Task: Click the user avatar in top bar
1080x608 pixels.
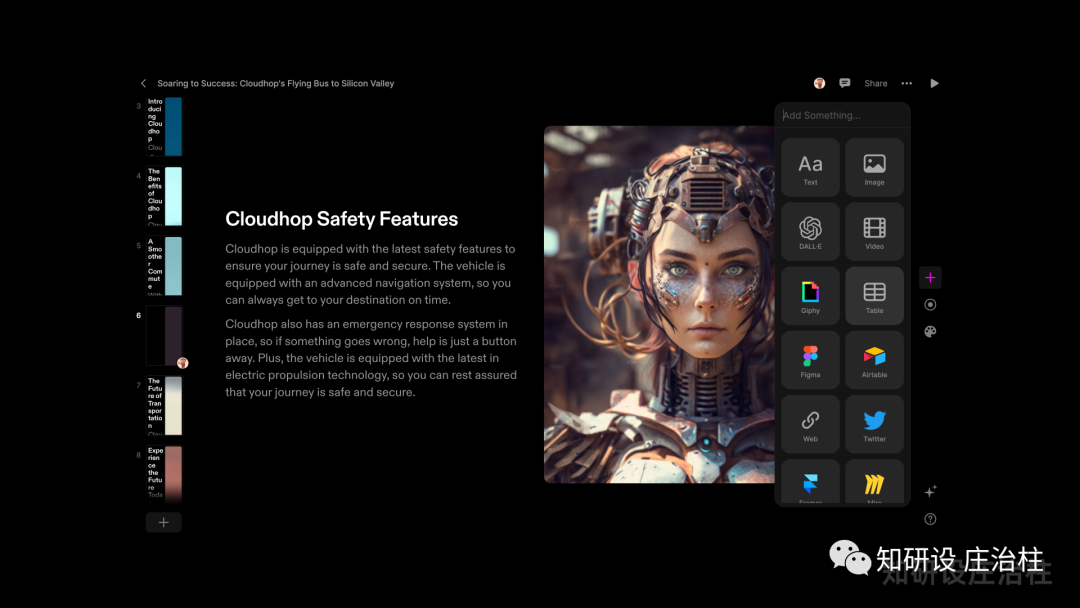Action: coord(819,83)
